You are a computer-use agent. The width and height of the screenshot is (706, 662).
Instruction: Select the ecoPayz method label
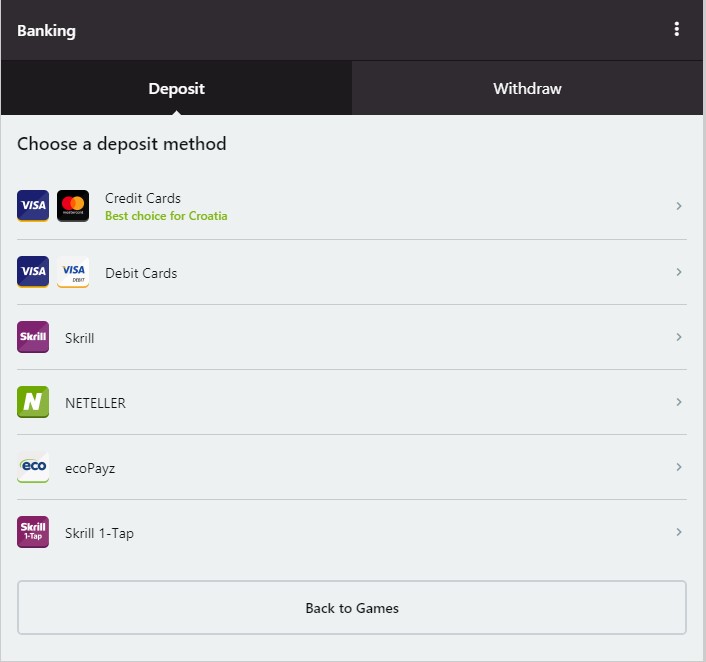click(90, 468)
